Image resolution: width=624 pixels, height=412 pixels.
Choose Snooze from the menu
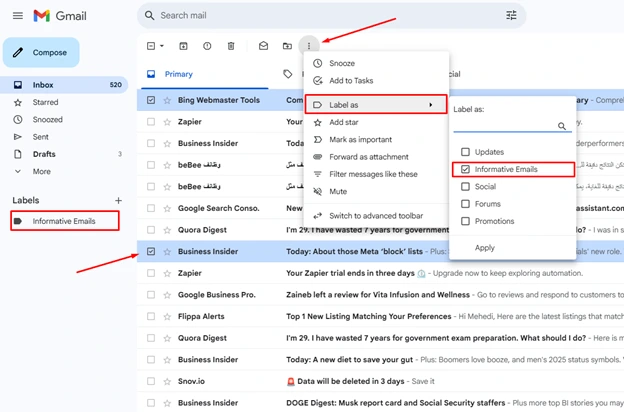coord(376,63)
